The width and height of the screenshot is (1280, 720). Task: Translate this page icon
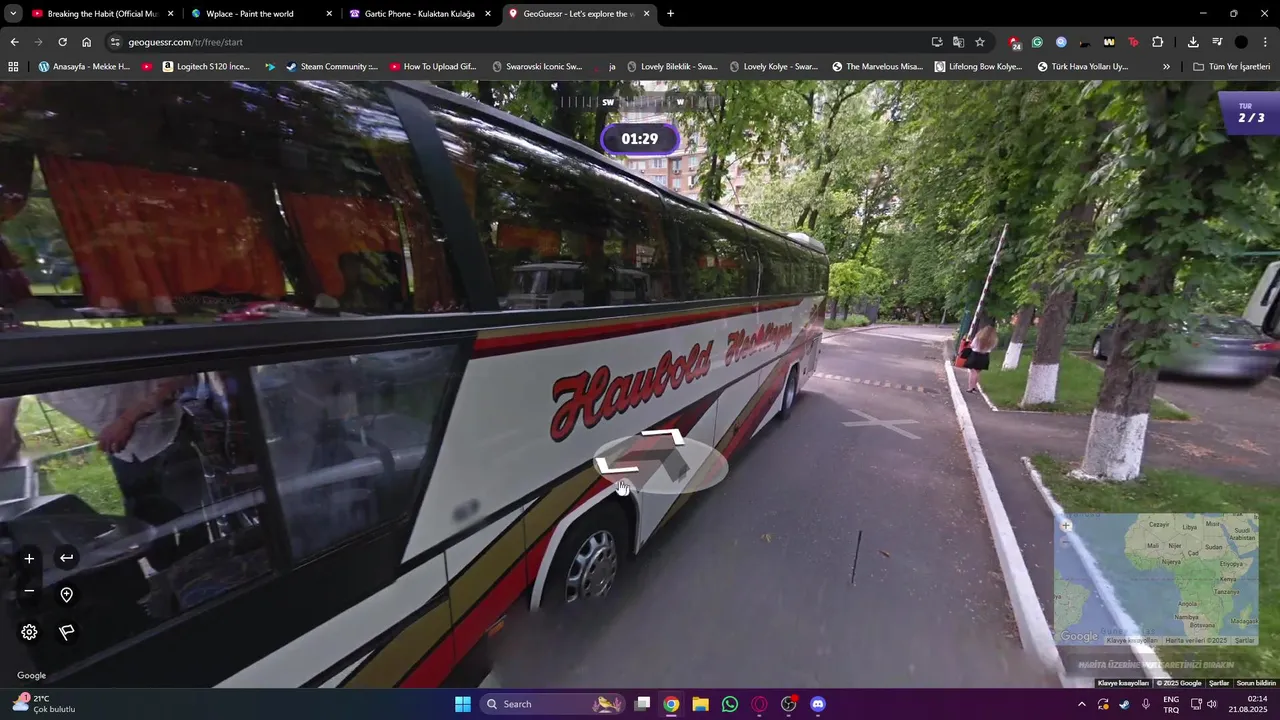click(x=958, y=42)
